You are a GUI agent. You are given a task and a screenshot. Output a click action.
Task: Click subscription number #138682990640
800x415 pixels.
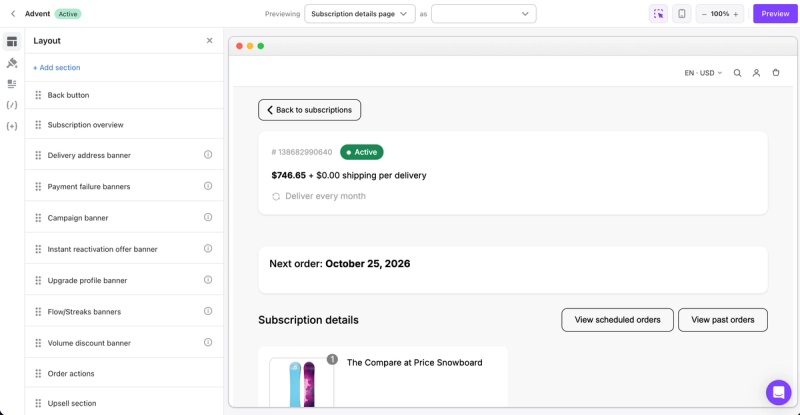click(302, 152)
